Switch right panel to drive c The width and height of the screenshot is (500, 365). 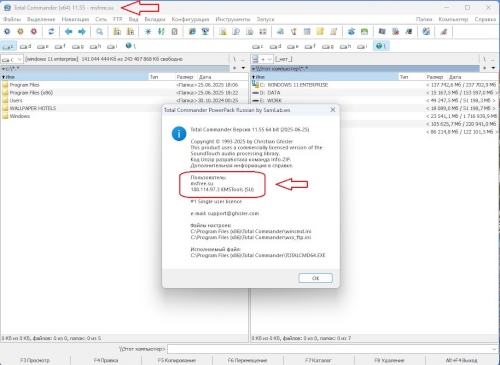258,46
